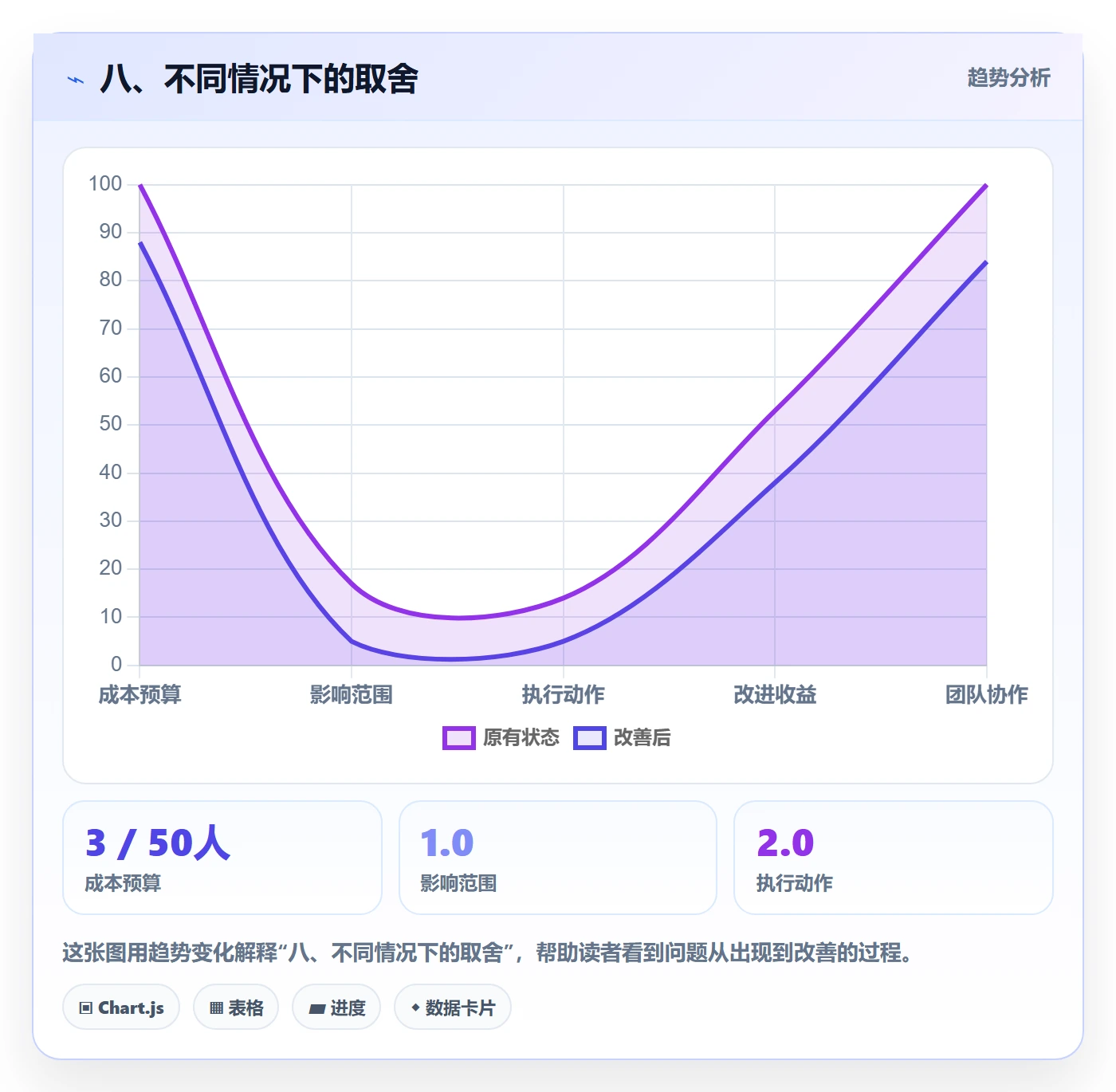Click the 影响范围 x-axis label
This screenshot has height=1092, width=1116.
click(x=352, y=695)
